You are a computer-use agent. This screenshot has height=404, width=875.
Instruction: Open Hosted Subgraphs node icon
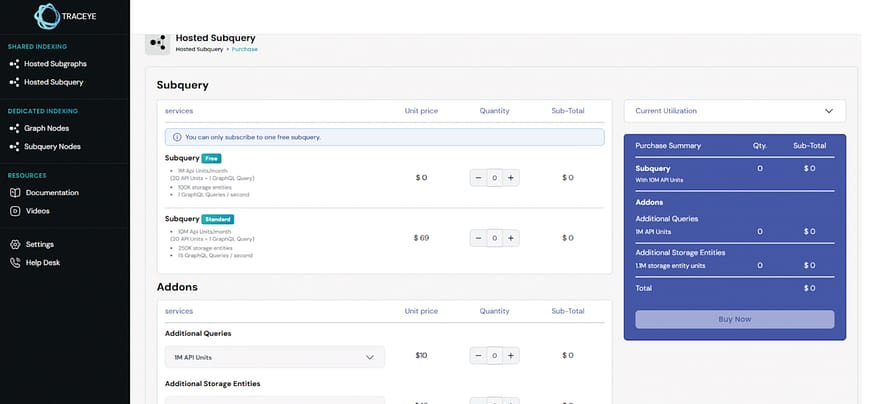(x=15, y=64)
